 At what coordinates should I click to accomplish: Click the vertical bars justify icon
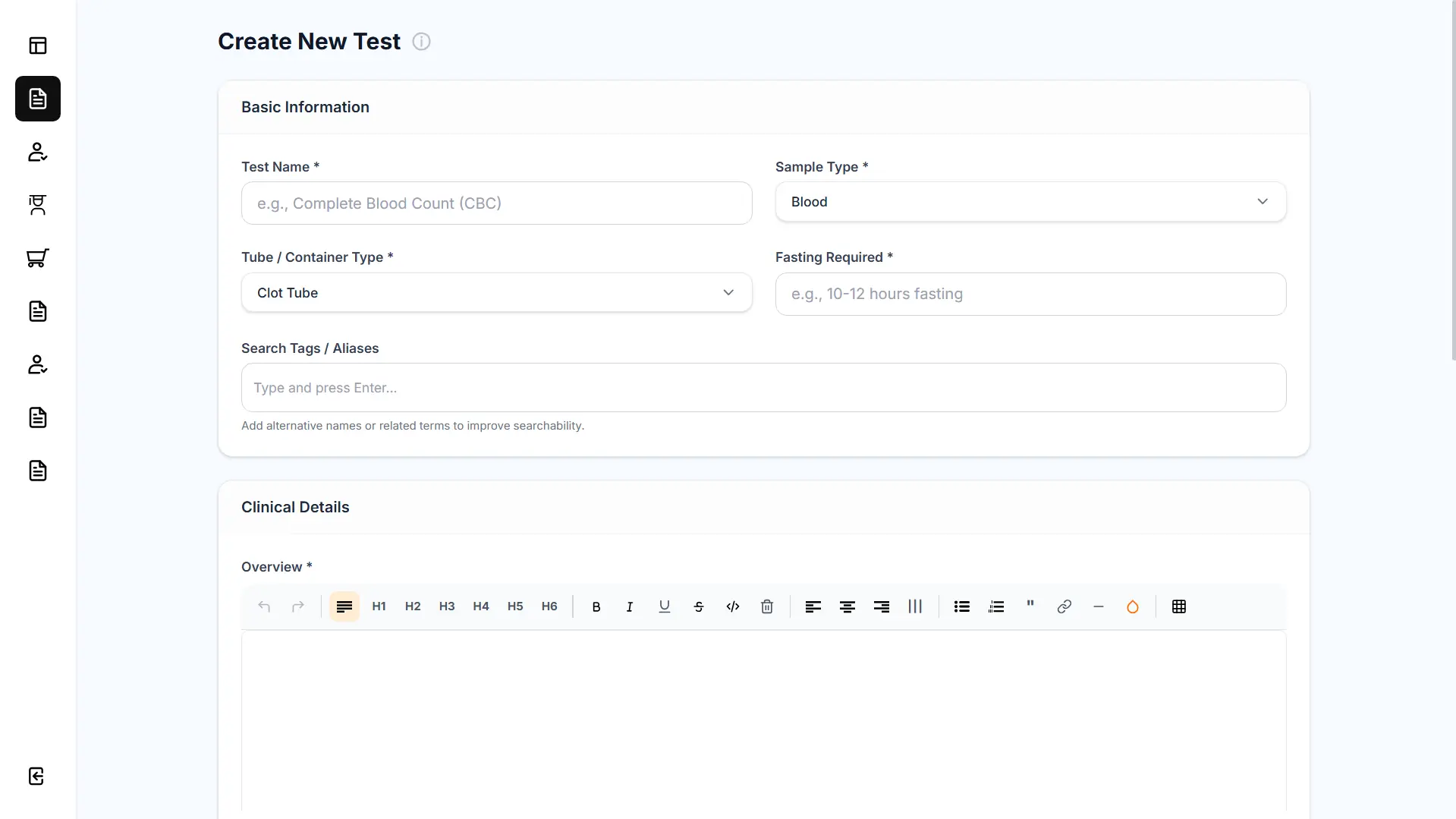pyautogui.click(x=916, y=606)
